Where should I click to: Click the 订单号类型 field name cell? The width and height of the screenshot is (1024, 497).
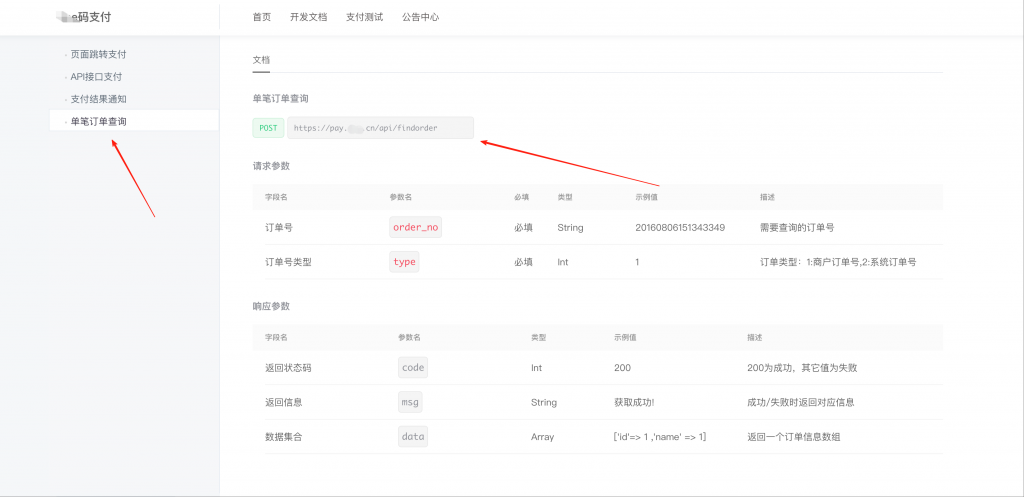pyautogui.click(x=288, y=262)
